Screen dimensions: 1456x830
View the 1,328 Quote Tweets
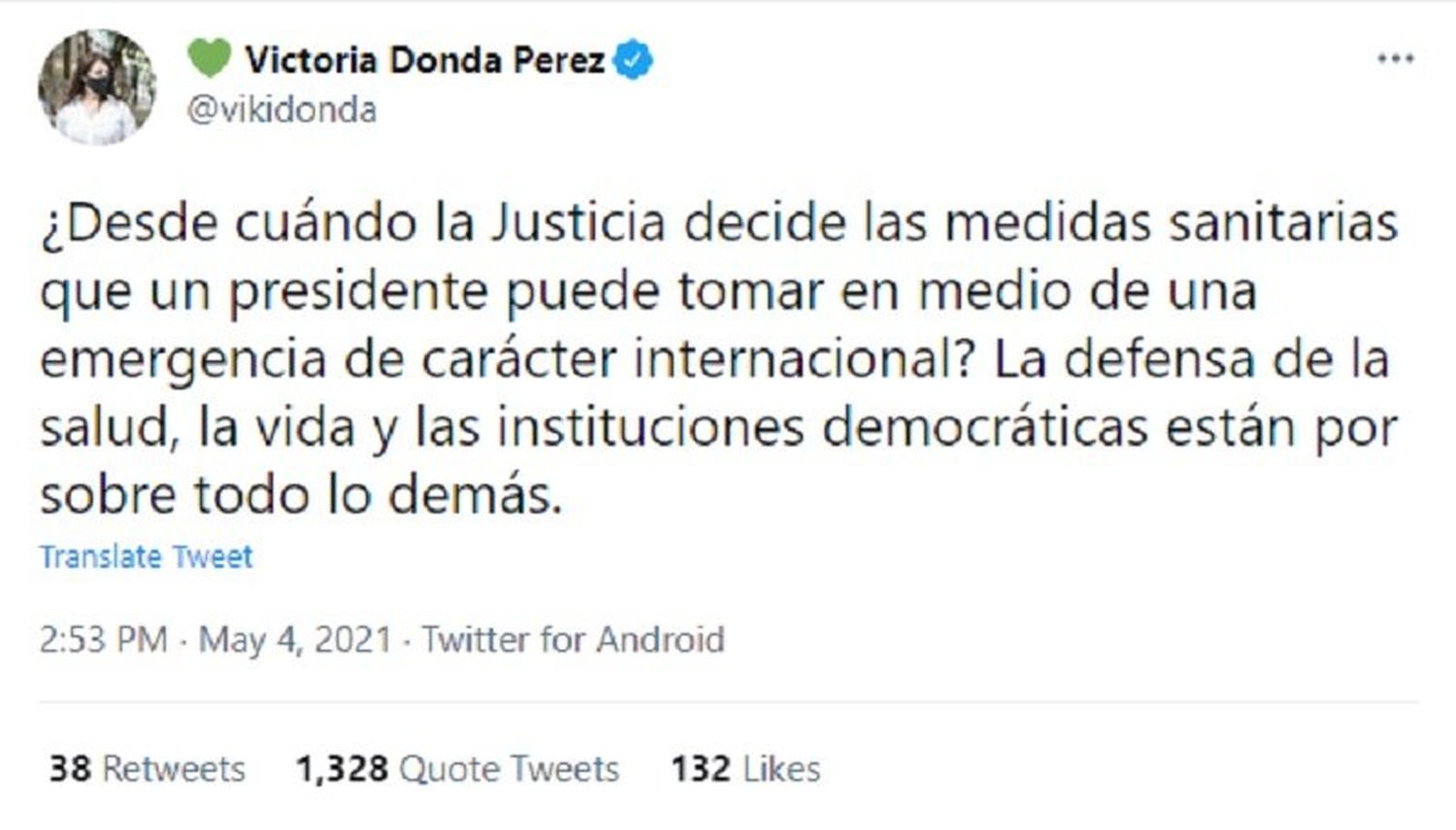(x=457, y=769)
